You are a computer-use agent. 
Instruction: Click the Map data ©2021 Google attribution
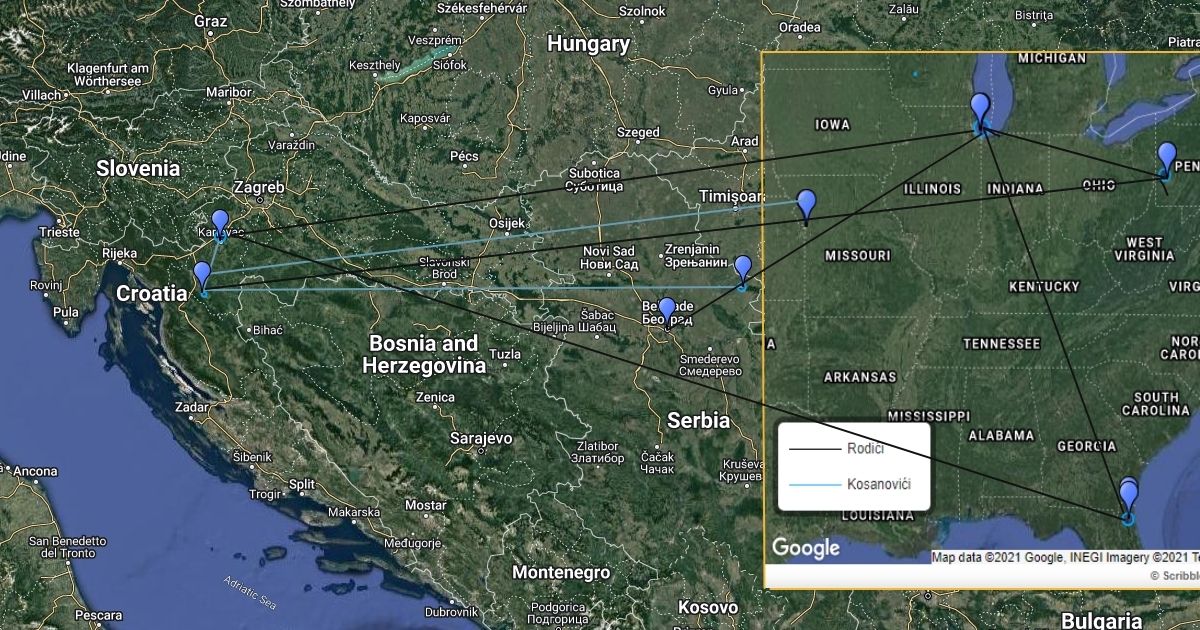coord(1065,558)
